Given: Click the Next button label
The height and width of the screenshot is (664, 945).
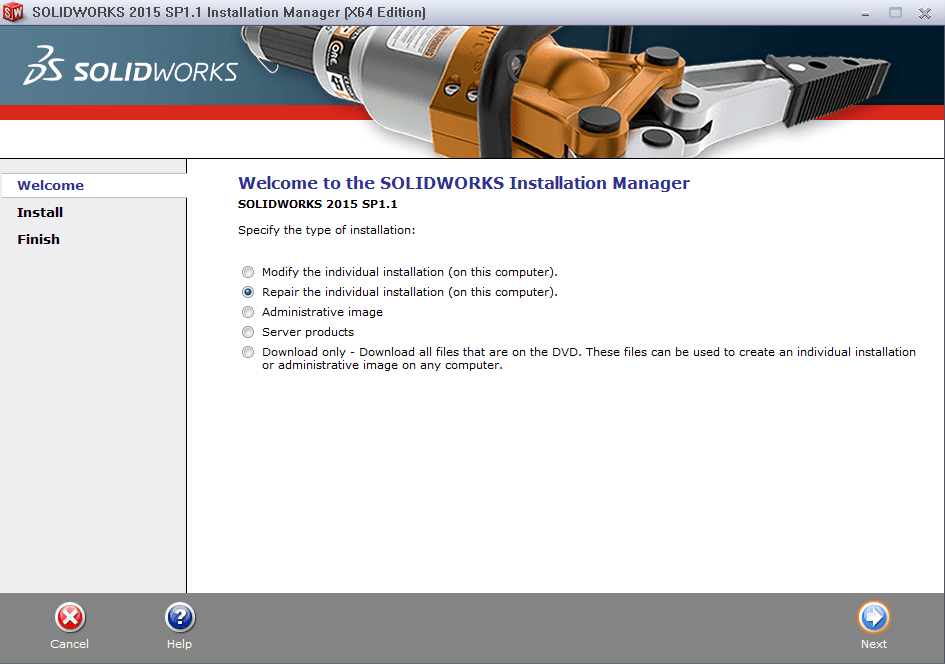Looking at the screenshot, I should click(873, 644).
